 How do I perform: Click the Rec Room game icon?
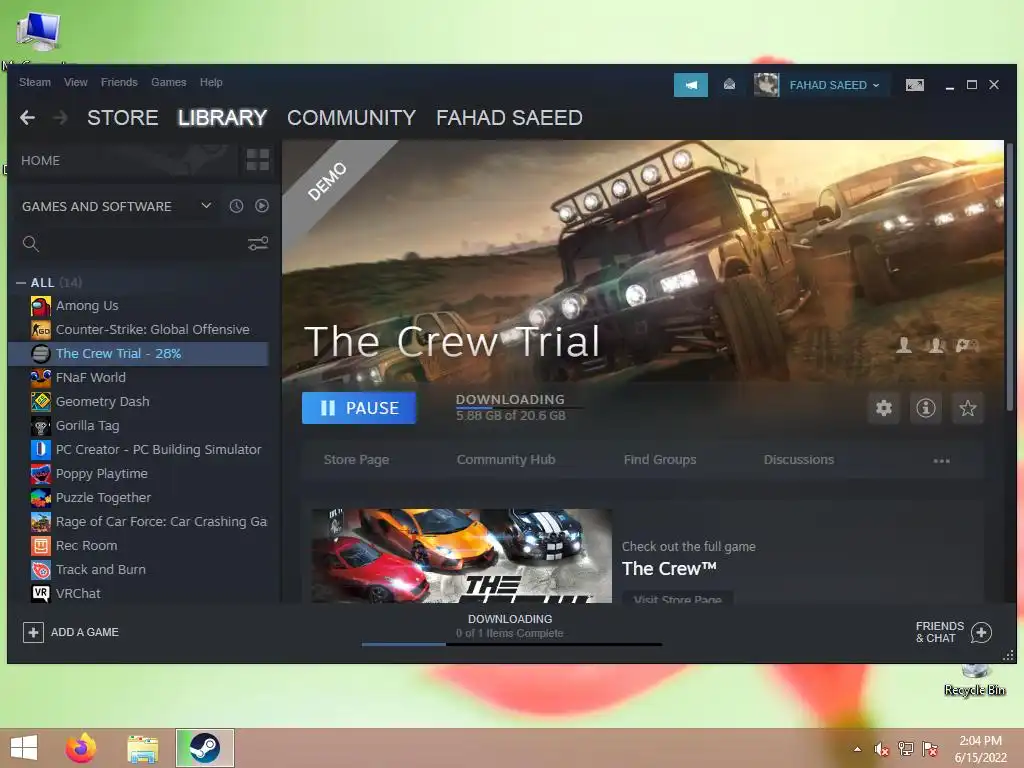(40, 545)
